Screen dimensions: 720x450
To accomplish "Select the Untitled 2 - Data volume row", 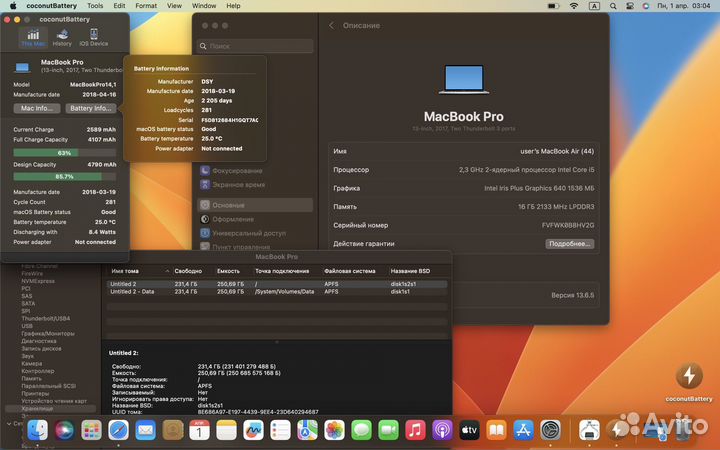I will point(277,292).
